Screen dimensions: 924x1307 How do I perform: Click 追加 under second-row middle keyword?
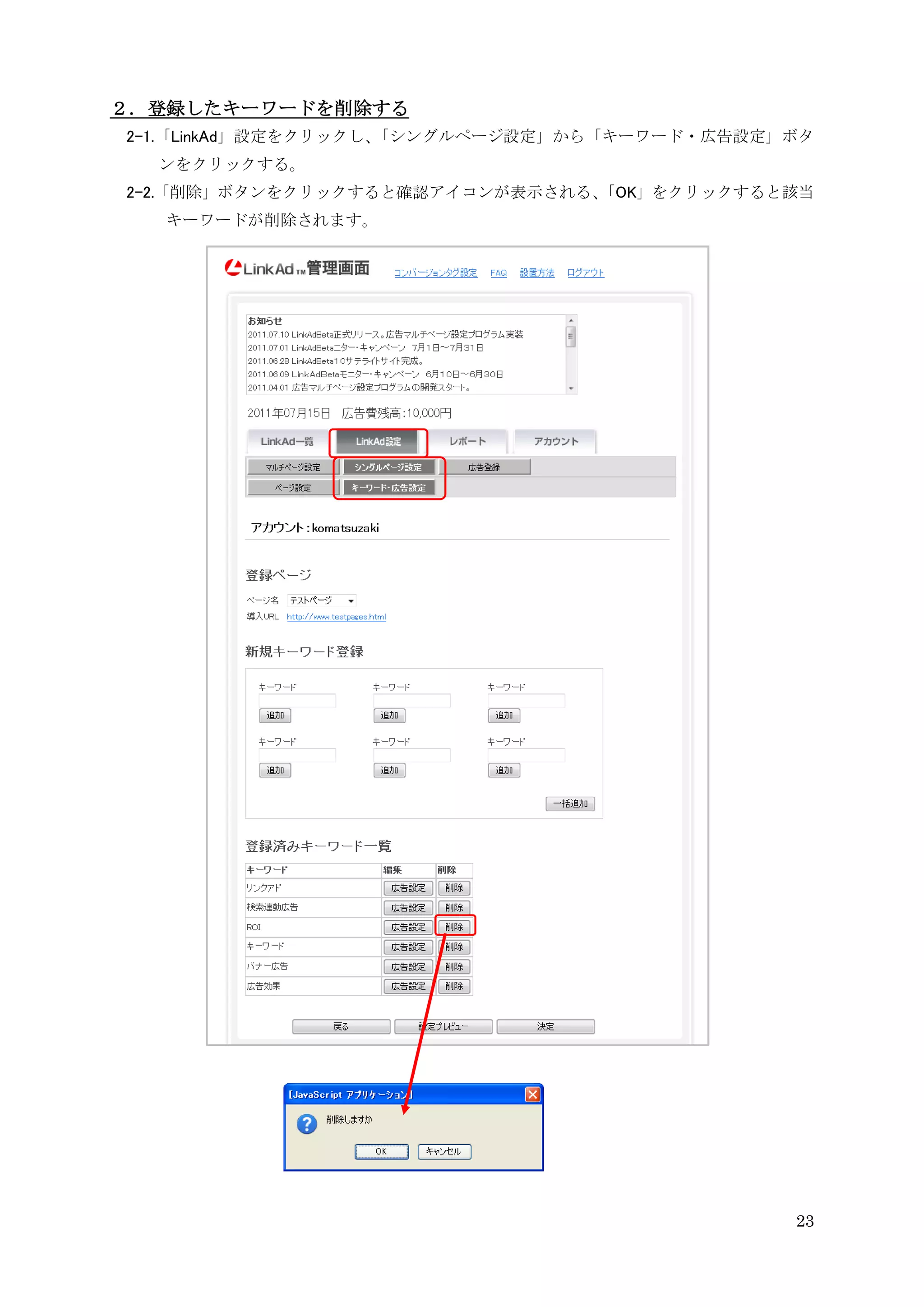[x=389, y=770]
